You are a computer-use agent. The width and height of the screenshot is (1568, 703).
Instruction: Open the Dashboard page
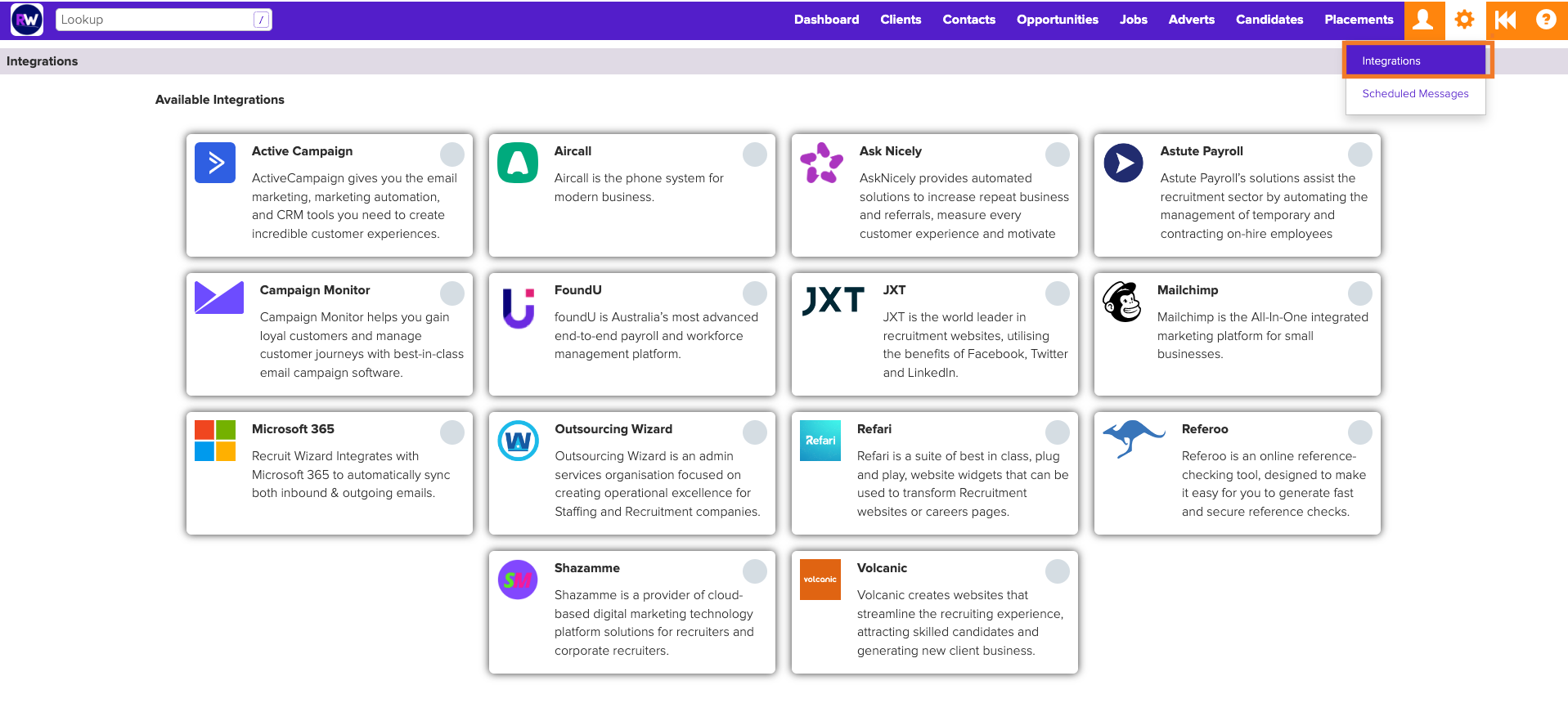pos(826,20)
